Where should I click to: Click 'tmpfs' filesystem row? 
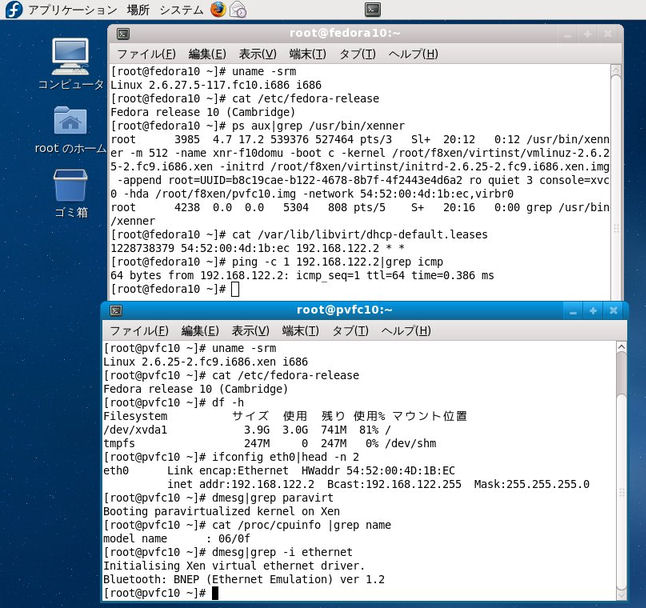tap(269, 443)
